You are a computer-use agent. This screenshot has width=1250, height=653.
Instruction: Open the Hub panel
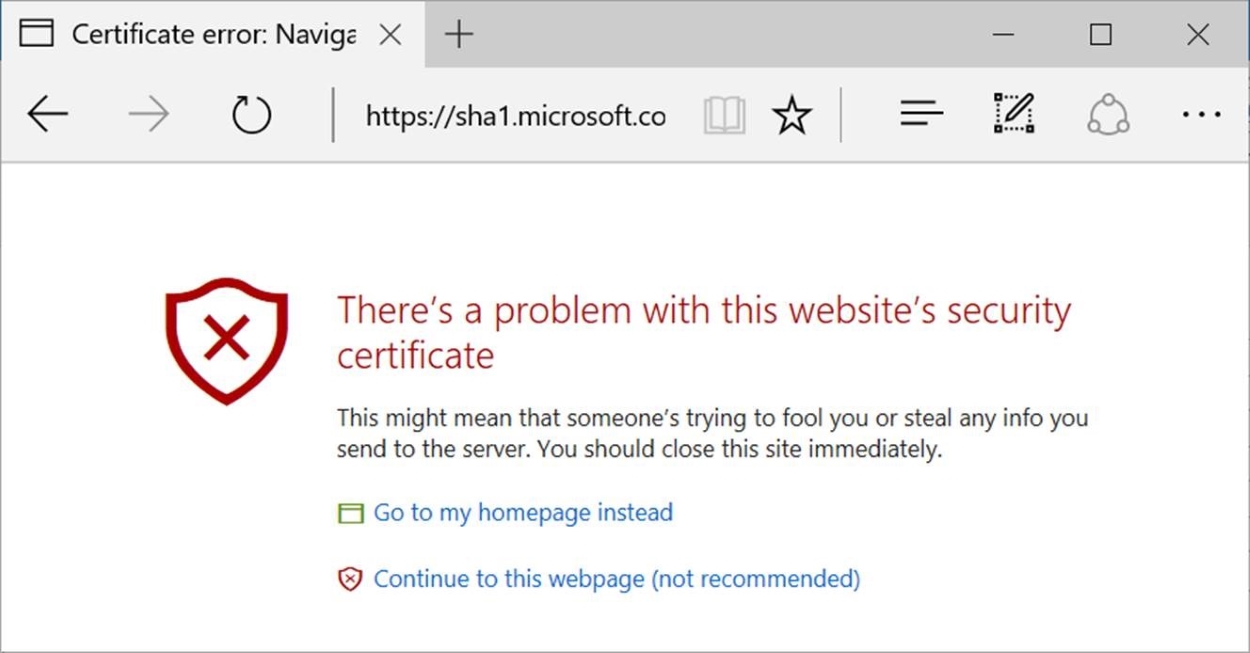point(920,113)
